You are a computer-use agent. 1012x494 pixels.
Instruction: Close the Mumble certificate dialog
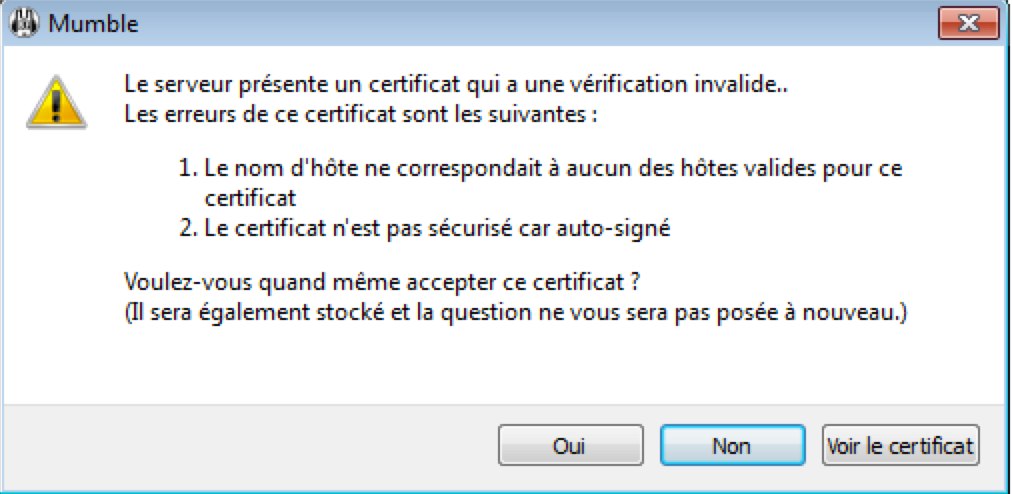(966, 21)
